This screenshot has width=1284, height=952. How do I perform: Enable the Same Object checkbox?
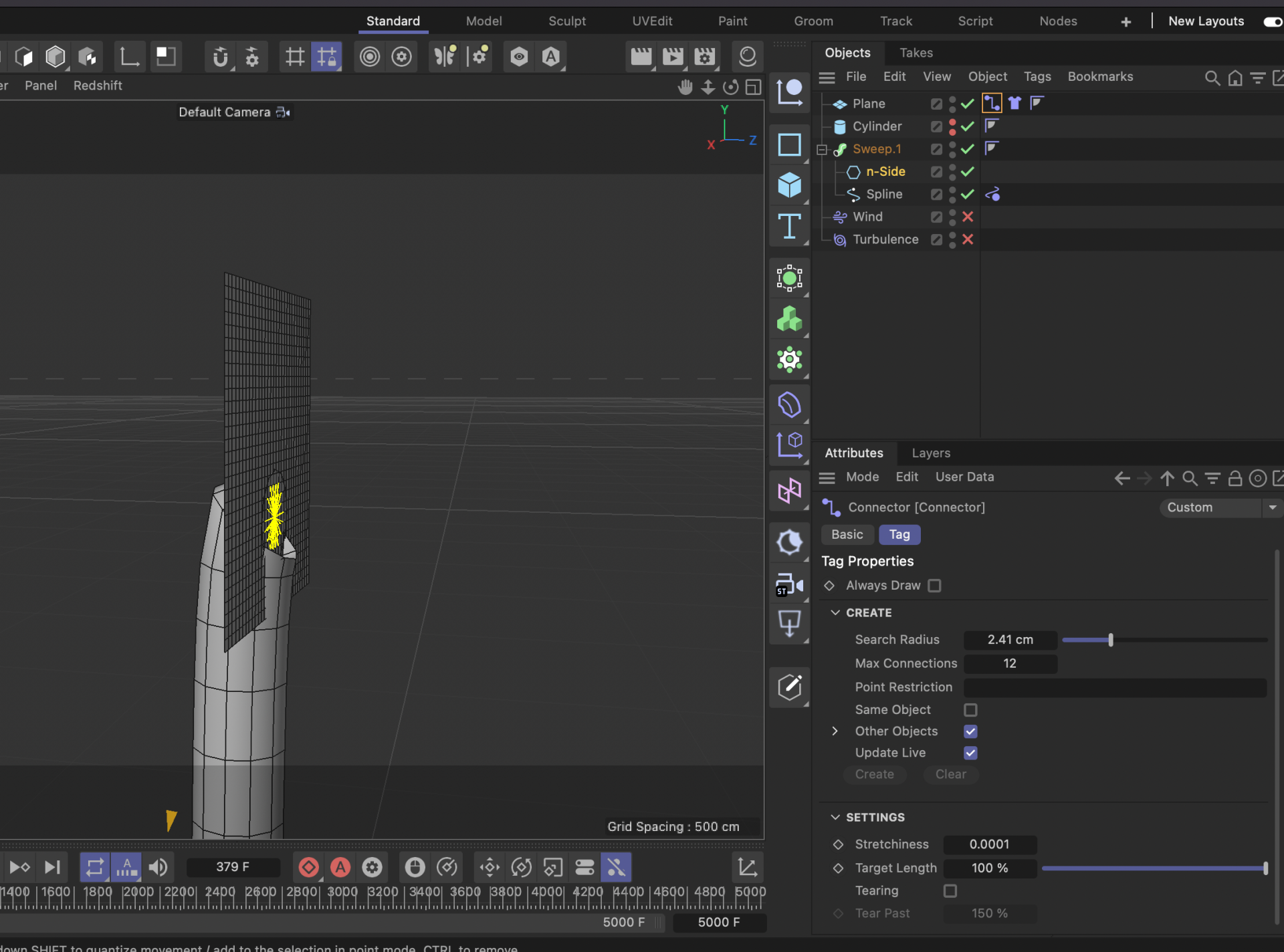tap(970, 710)
